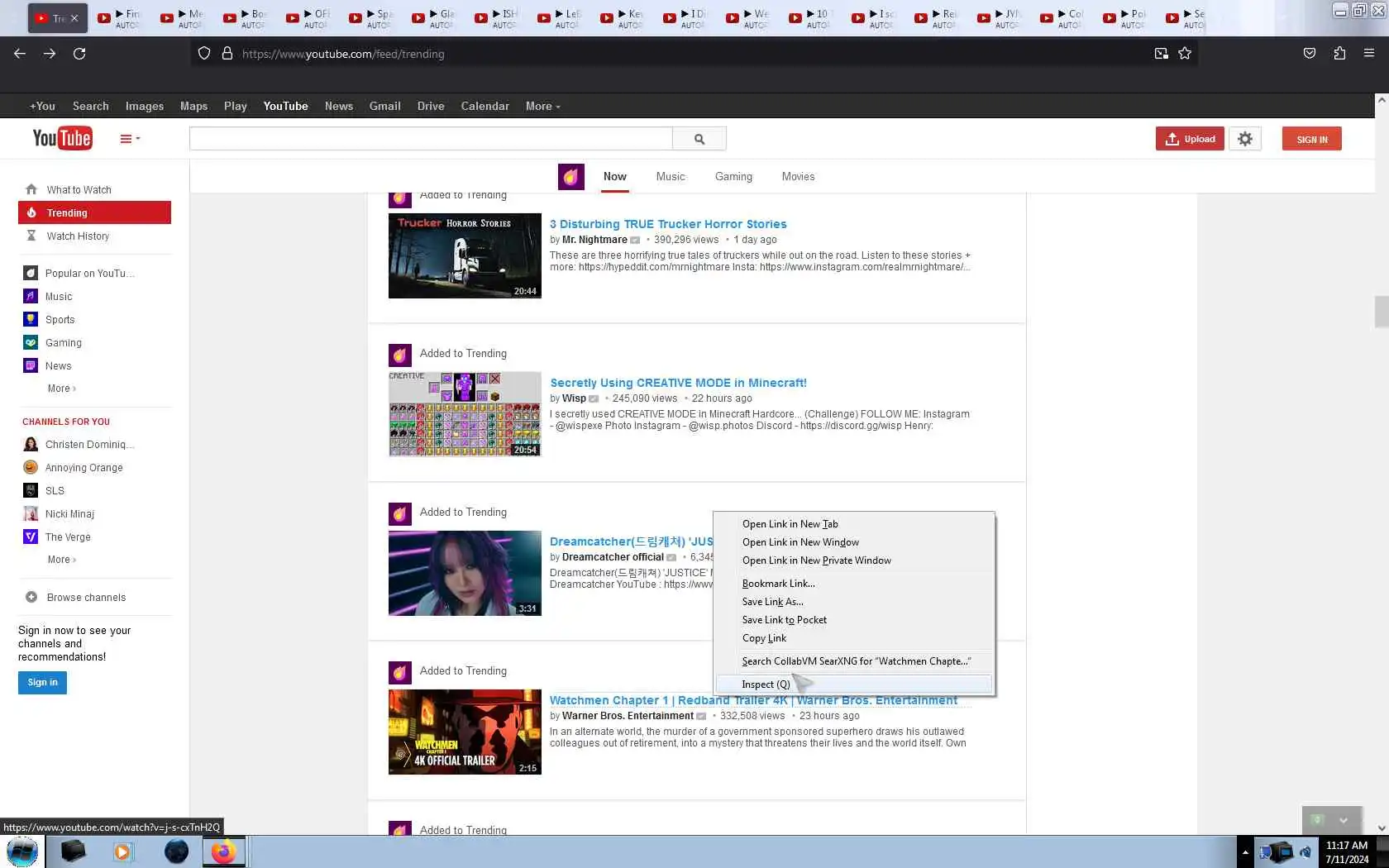Open The Verge channel avatar
The width and height of the screenshot is (1389, 868).
click(31, 537)
